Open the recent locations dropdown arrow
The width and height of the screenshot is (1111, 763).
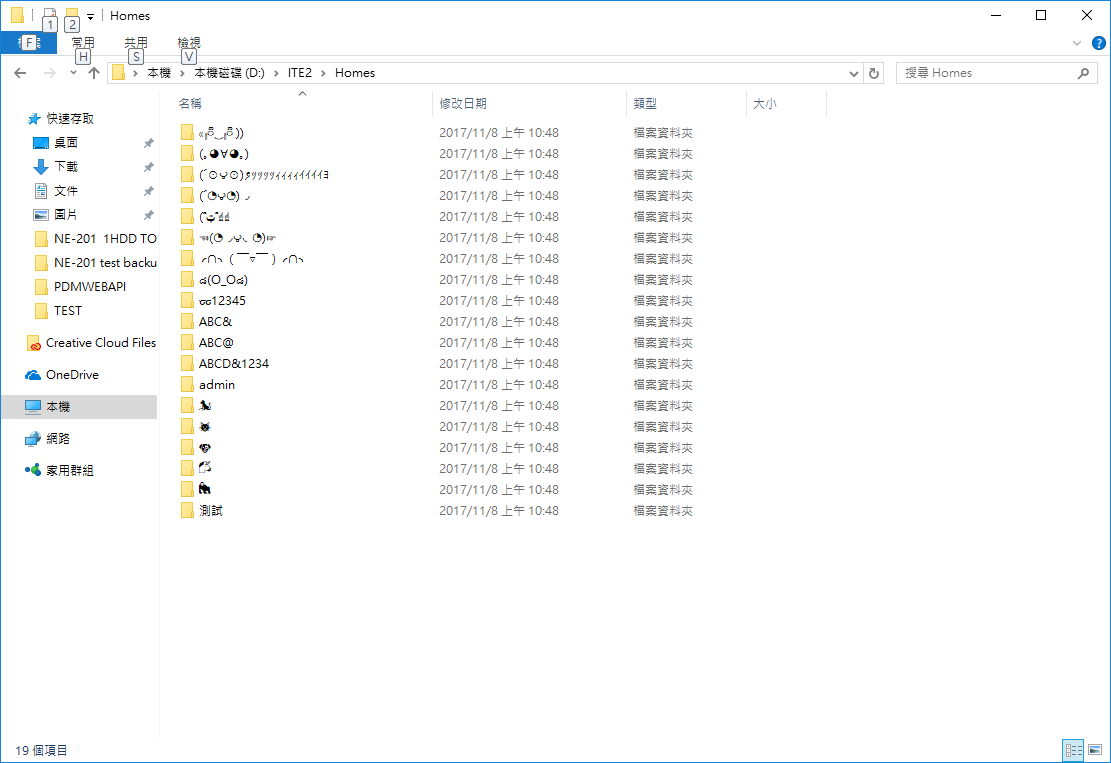[x=73, y=73]
